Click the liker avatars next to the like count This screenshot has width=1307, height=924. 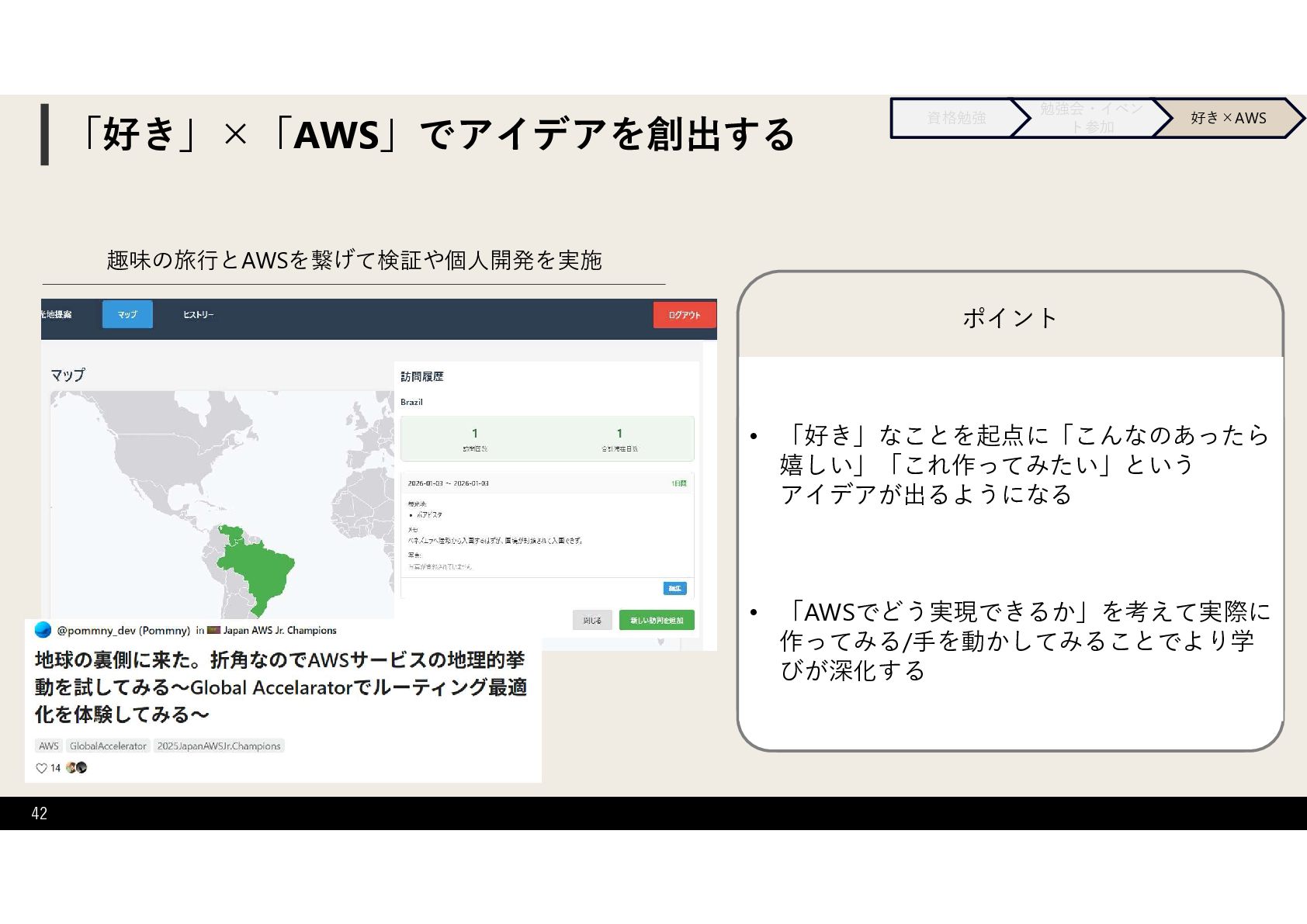pos(77,767)
